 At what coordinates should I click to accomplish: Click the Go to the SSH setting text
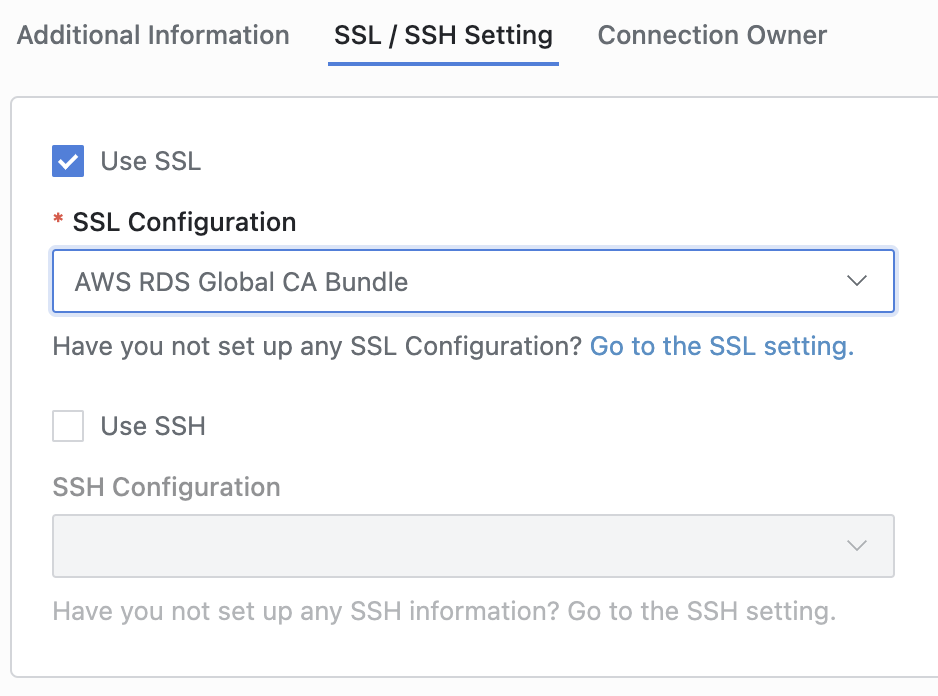click(701, 610)
